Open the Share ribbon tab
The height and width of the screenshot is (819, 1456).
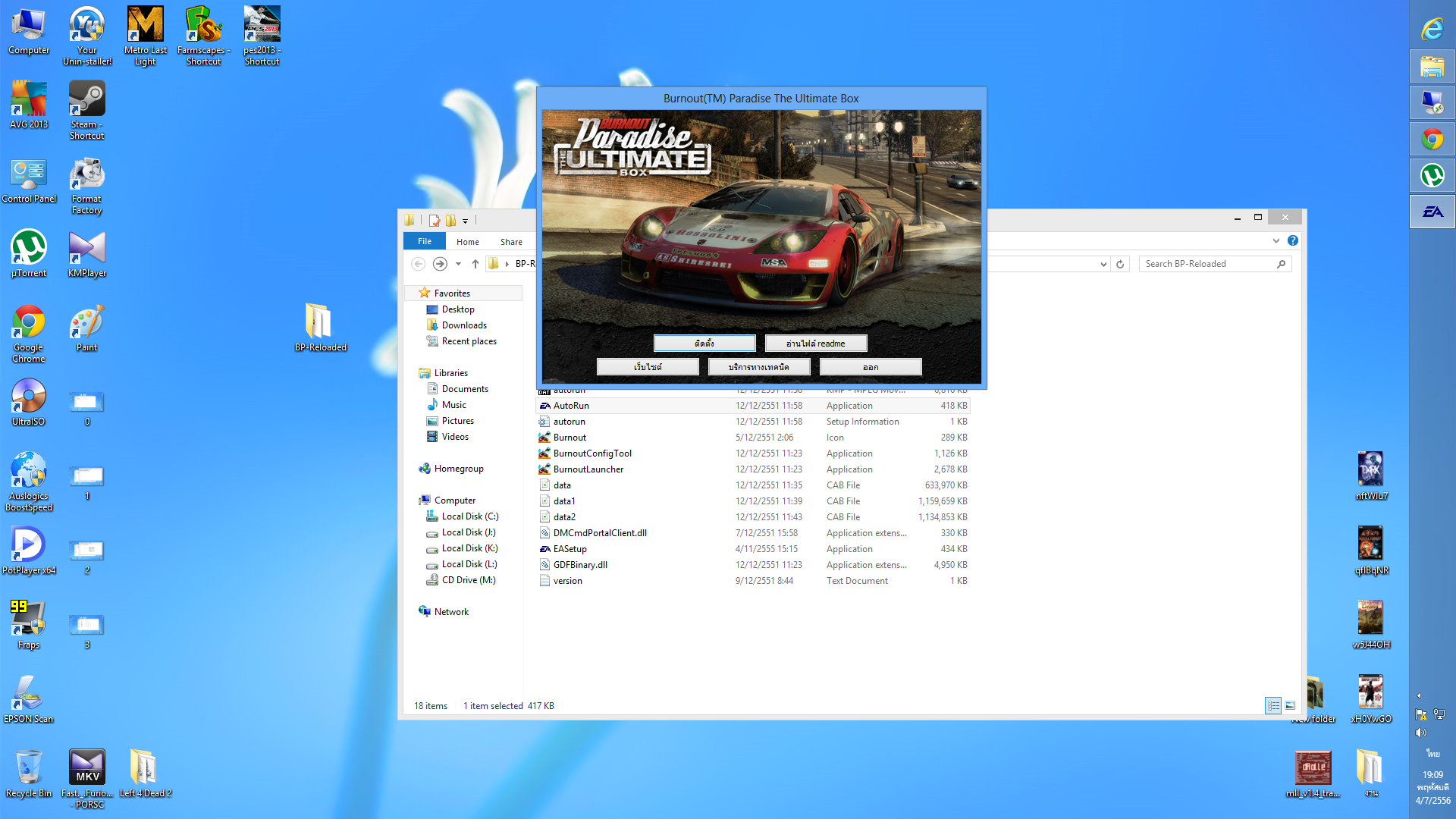point(511,242)
